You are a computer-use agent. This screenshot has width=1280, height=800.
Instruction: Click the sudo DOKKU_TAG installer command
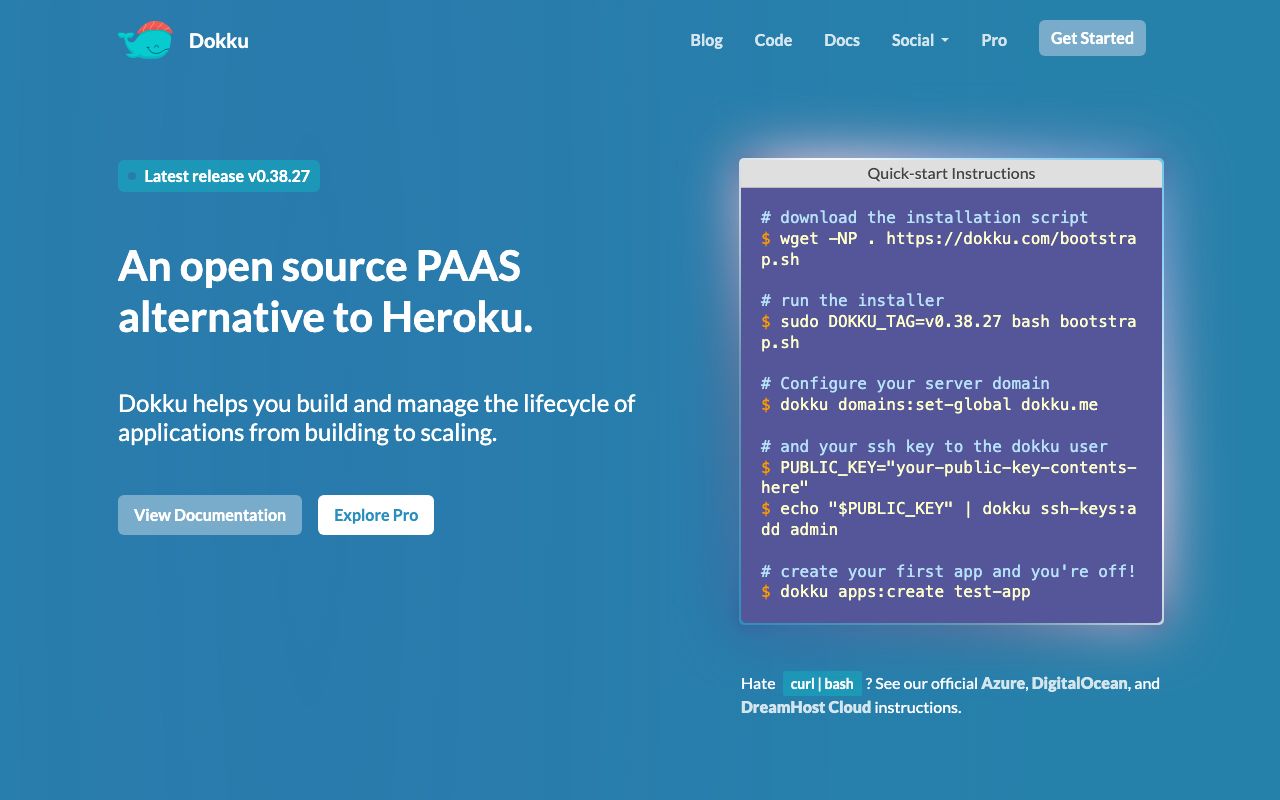pos(949,332)
